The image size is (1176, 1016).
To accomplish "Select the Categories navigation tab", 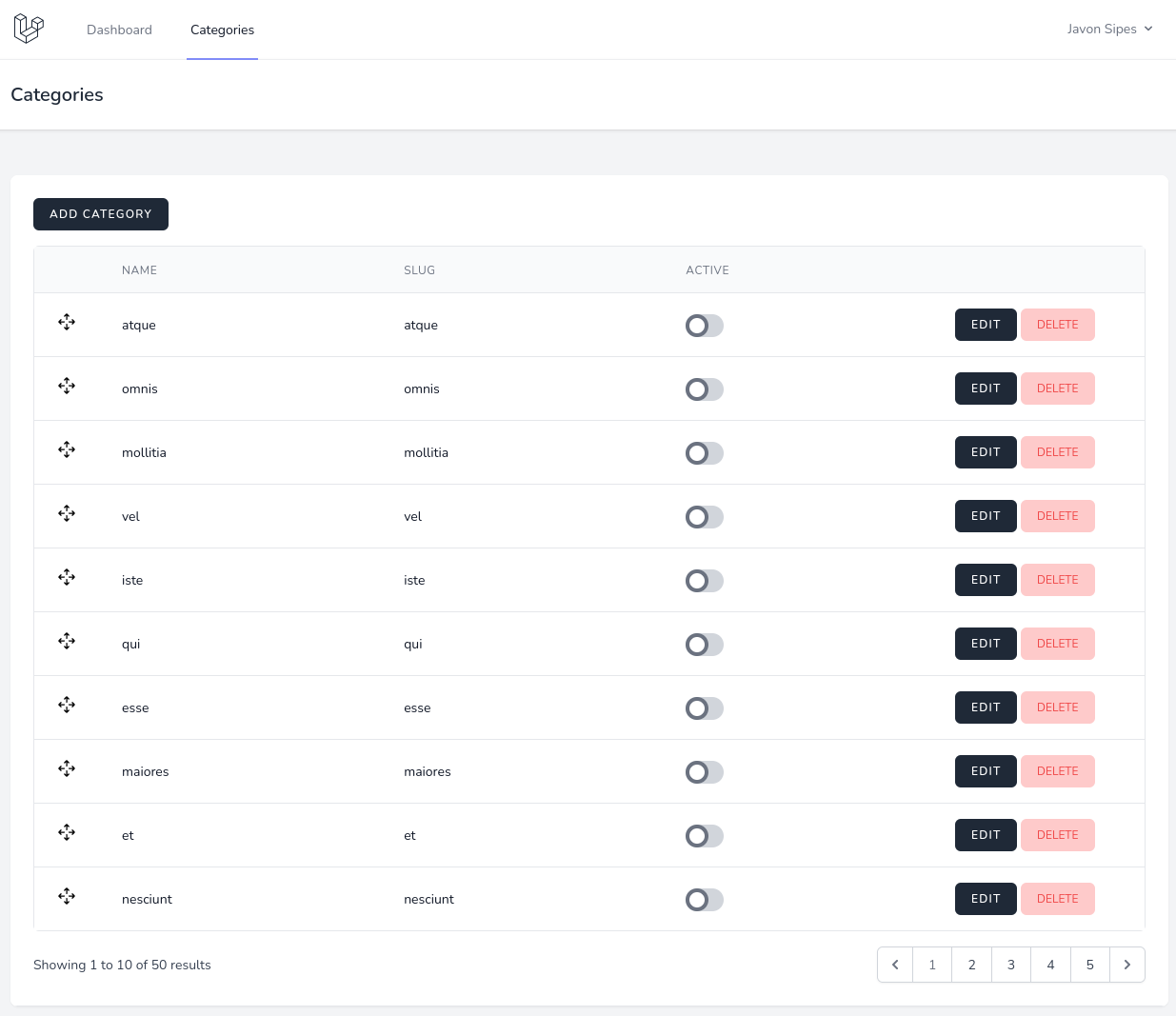I will click(222, 30).
